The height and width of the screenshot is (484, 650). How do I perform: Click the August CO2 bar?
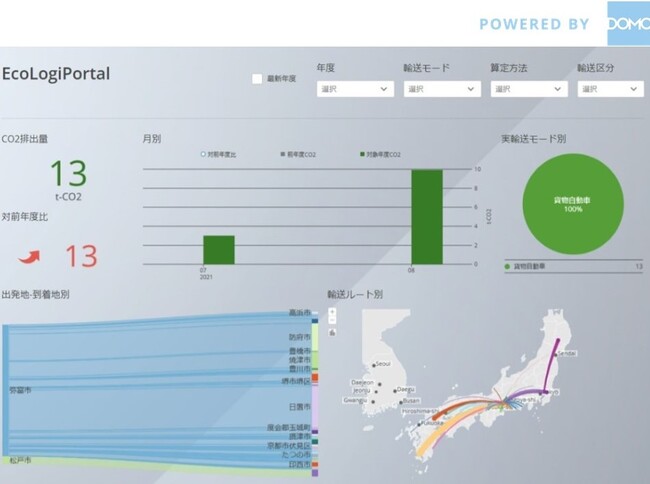pyautogui.click(x=427, y=217)
